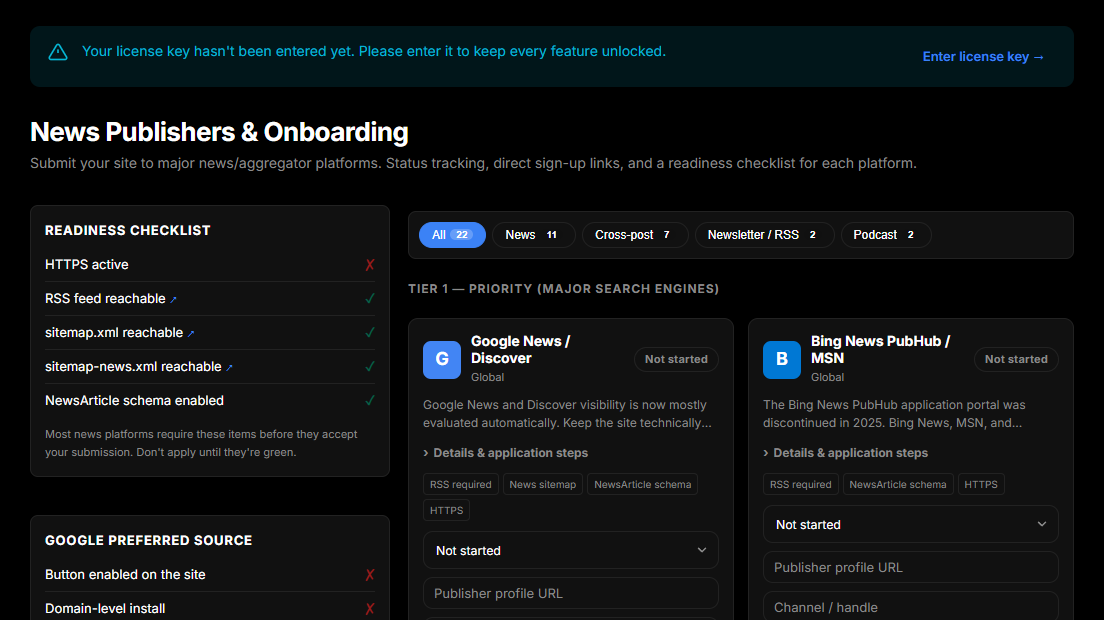Open RSS feed reachable external link icon
This screenshot has width=1104, height=620.
pyautogui.click(x=173, y=300)
